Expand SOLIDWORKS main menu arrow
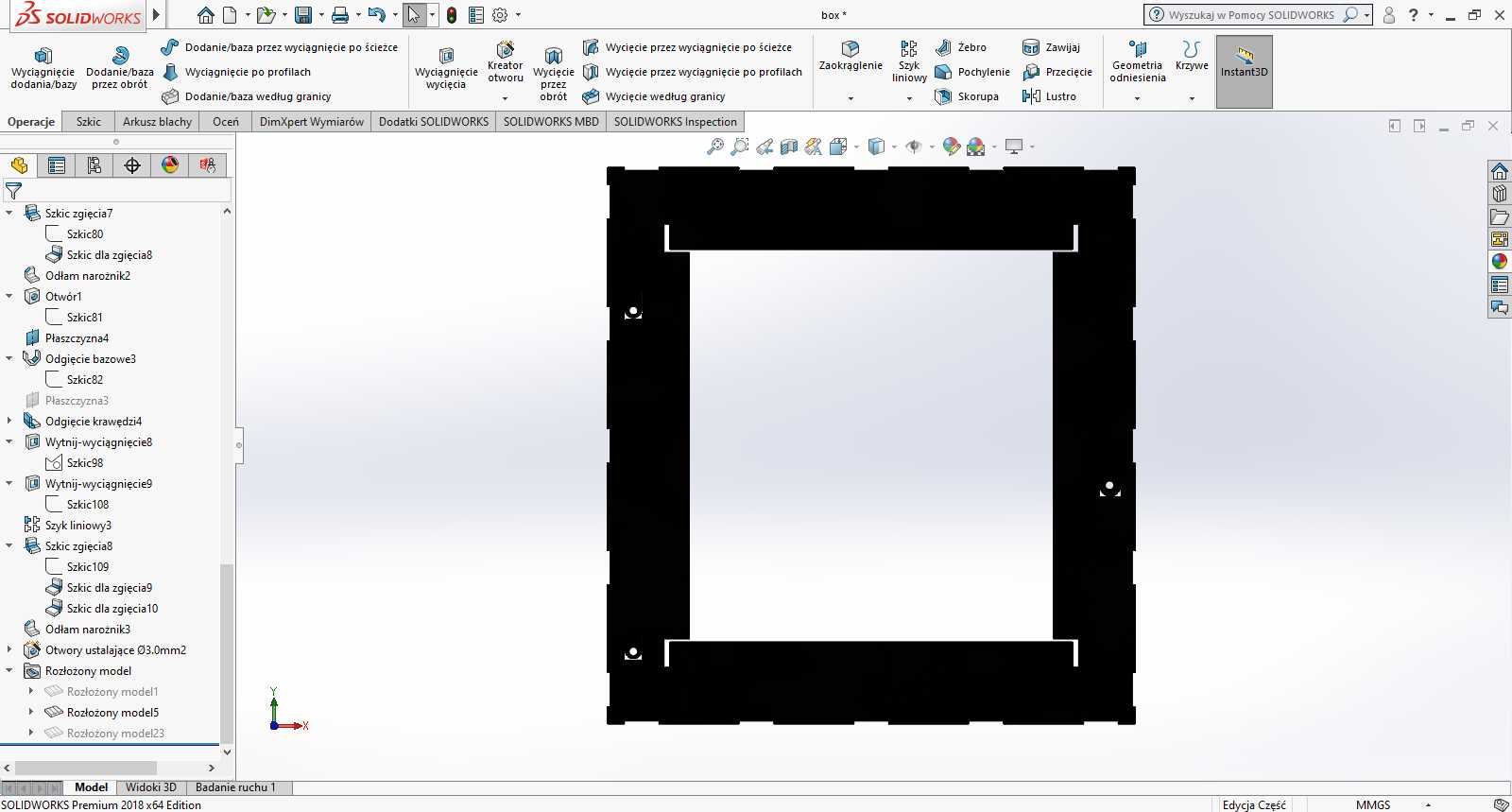Screen dimensions: 1512x812 (x=156, y=15)
